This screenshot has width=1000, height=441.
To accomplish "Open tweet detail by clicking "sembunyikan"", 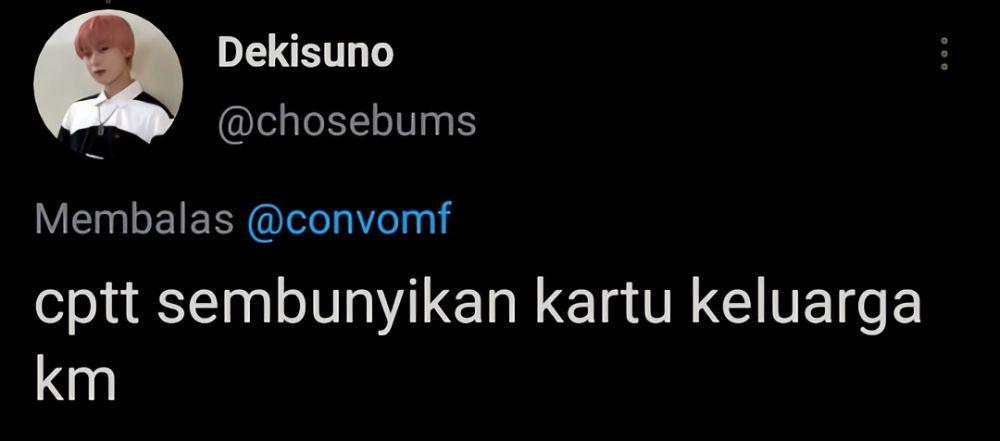I will pos(337,305).
